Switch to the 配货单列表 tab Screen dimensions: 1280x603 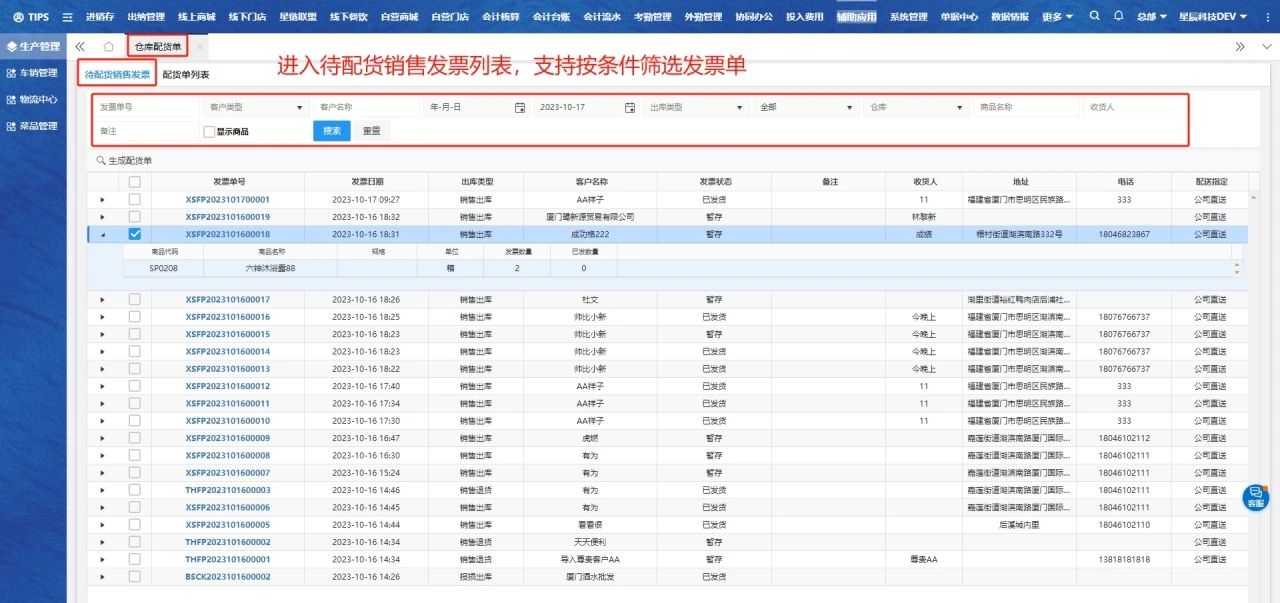pos(186,75)
